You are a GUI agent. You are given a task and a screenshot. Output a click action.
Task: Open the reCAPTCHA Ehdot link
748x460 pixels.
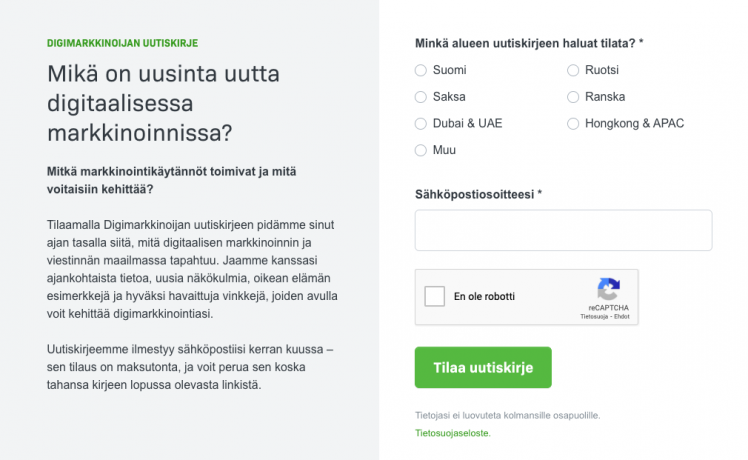coord(622,316)
